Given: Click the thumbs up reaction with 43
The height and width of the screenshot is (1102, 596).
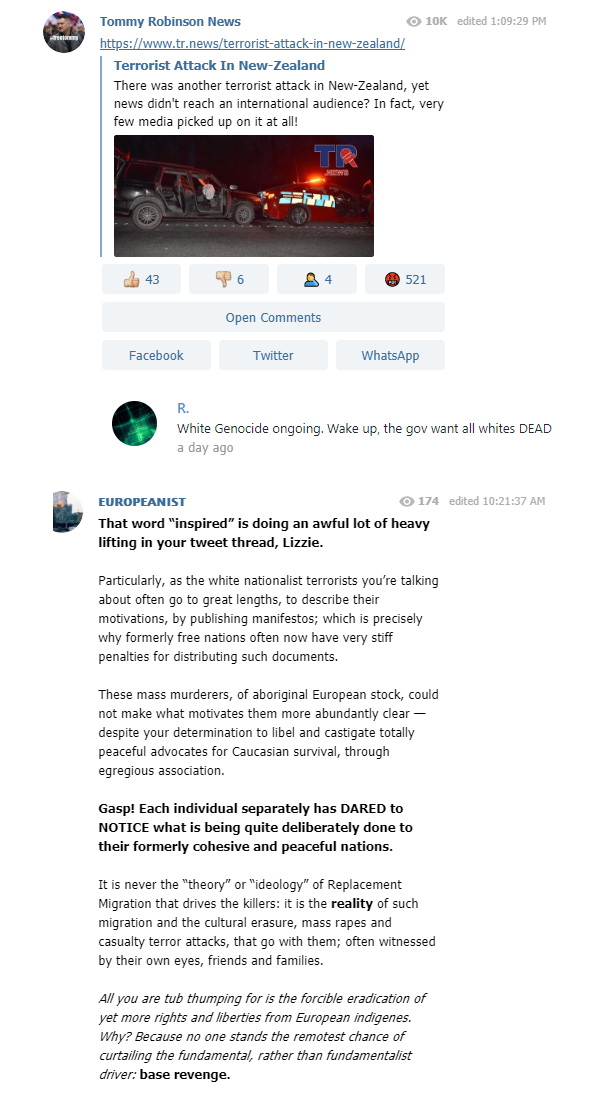Looking at the screenshot, I should pyautogui.click(x=141, y=279).
